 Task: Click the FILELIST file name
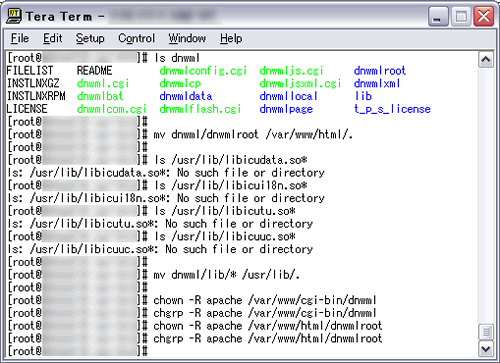(30, 71)
